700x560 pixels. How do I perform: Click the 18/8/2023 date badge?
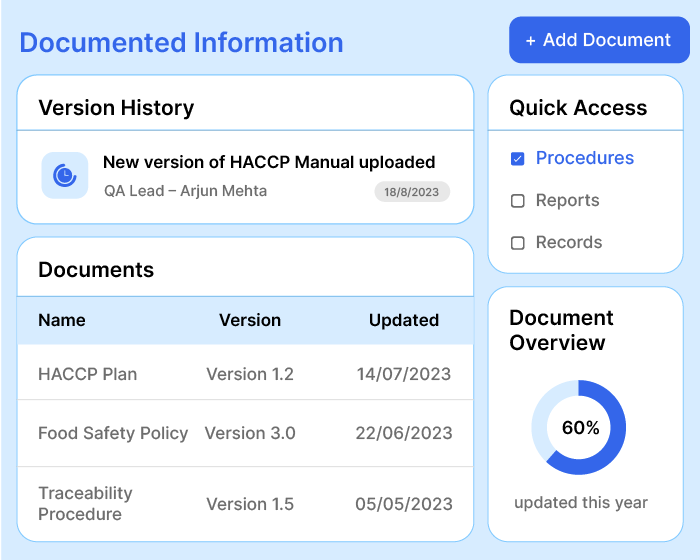tap(412, 191)
